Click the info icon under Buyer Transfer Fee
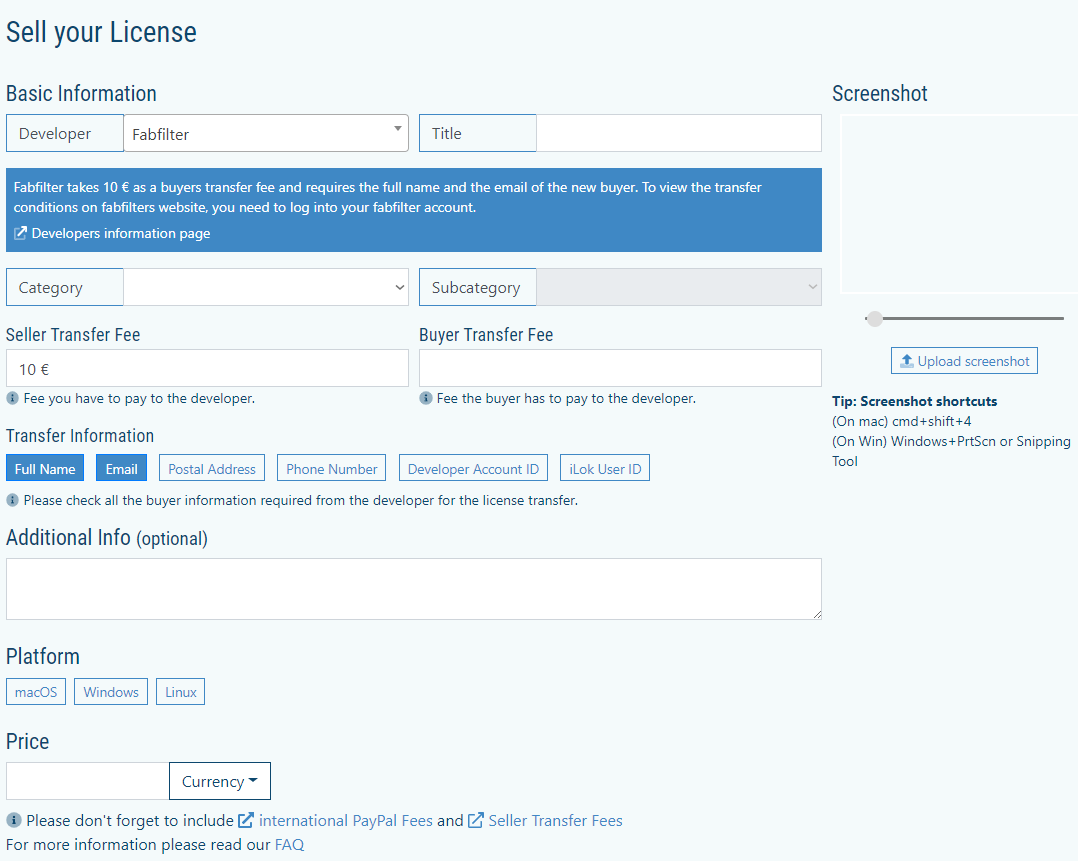Image resolution: width=1078 pixels, height=861 pixels. pos(426,398)
